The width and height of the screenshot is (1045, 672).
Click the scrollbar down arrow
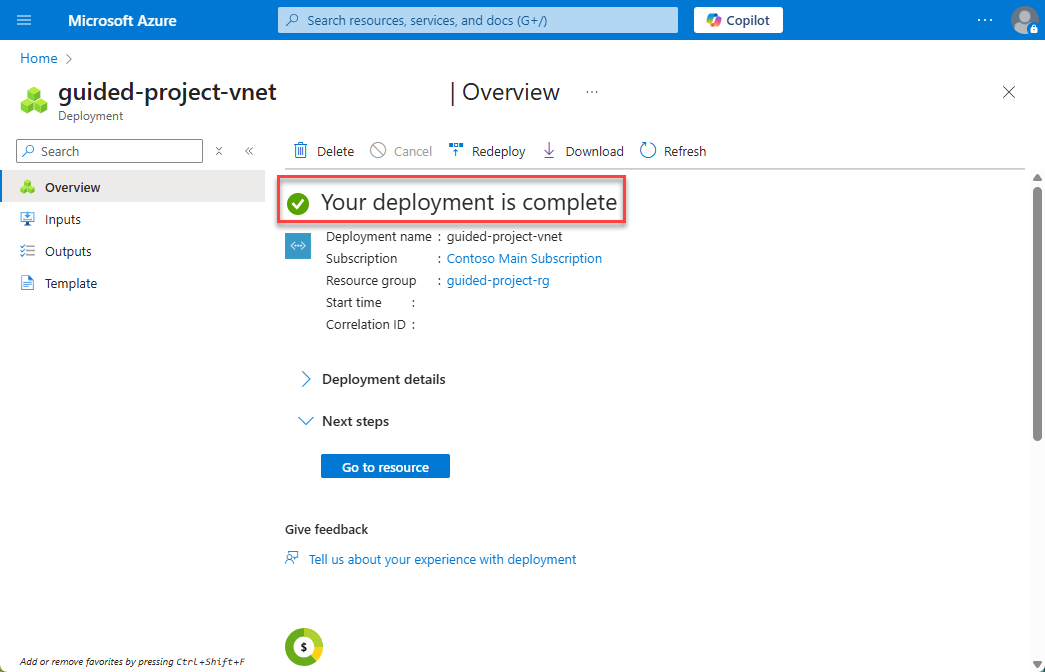[x=1037, y=665]
